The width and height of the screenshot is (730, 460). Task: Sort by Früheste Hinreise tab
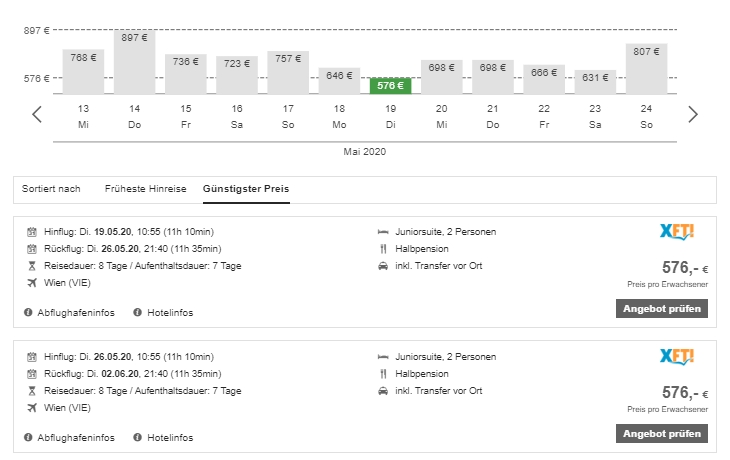click(x=145, y=188)
